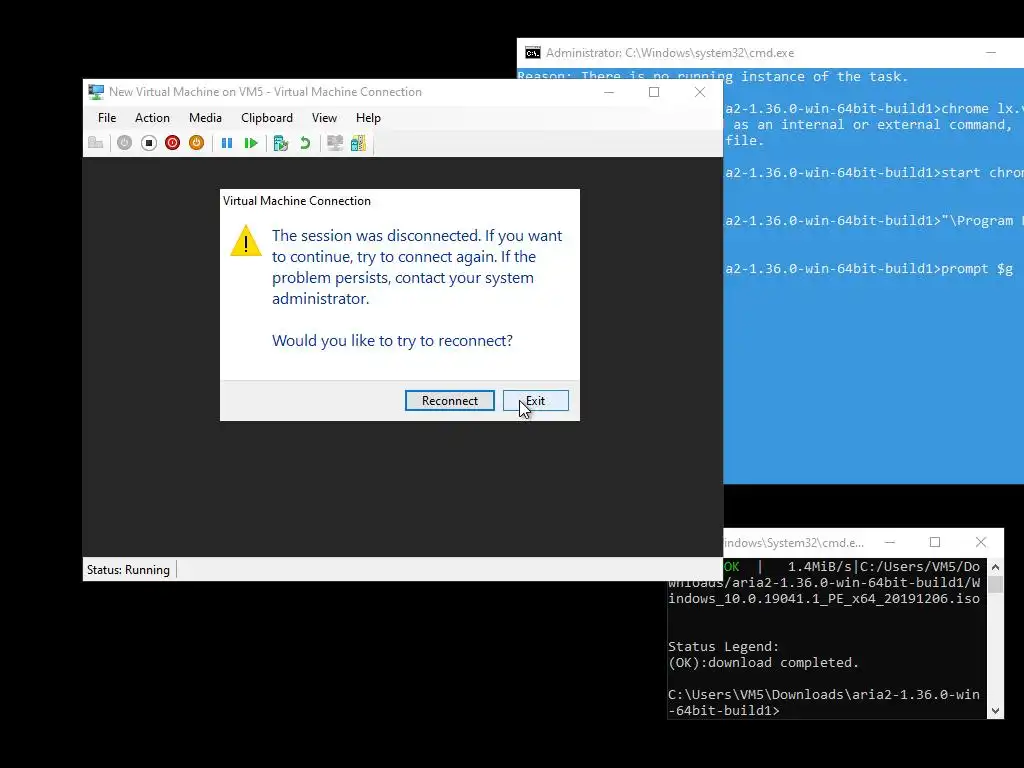Image resolution: width=1024 pixels, height=768 pixels.
Task: Click the Share/resources toolbar icon
Action: pyautogui.click(x=359, y=143)
